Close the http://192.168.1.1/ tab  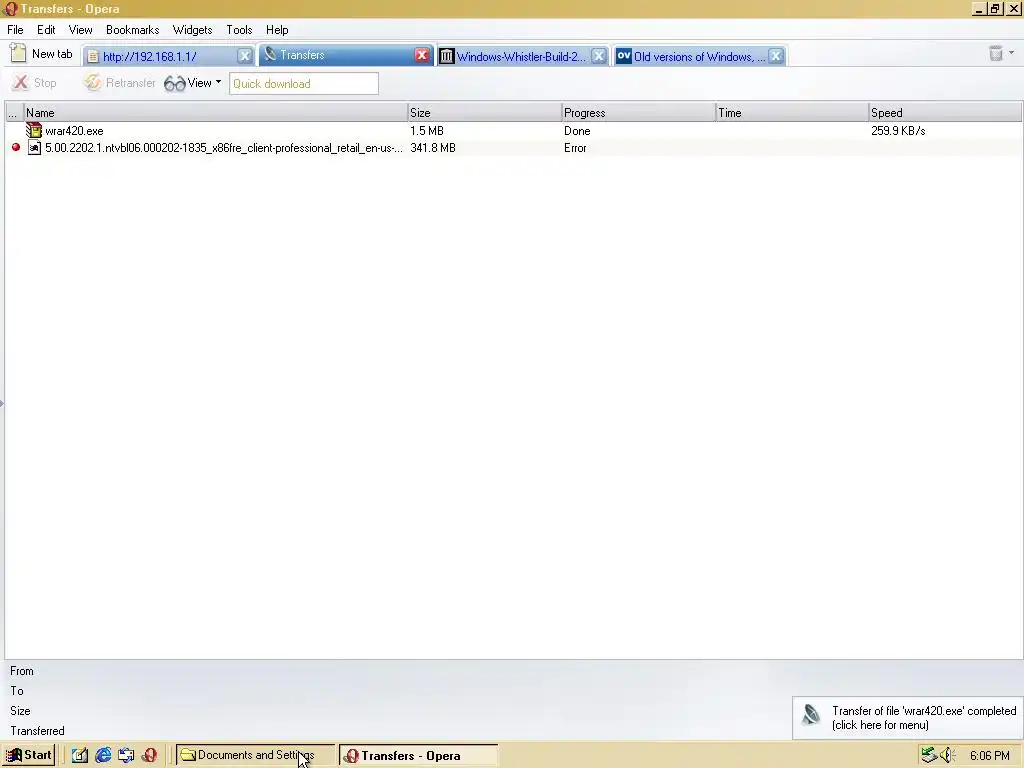click(245, 56)
